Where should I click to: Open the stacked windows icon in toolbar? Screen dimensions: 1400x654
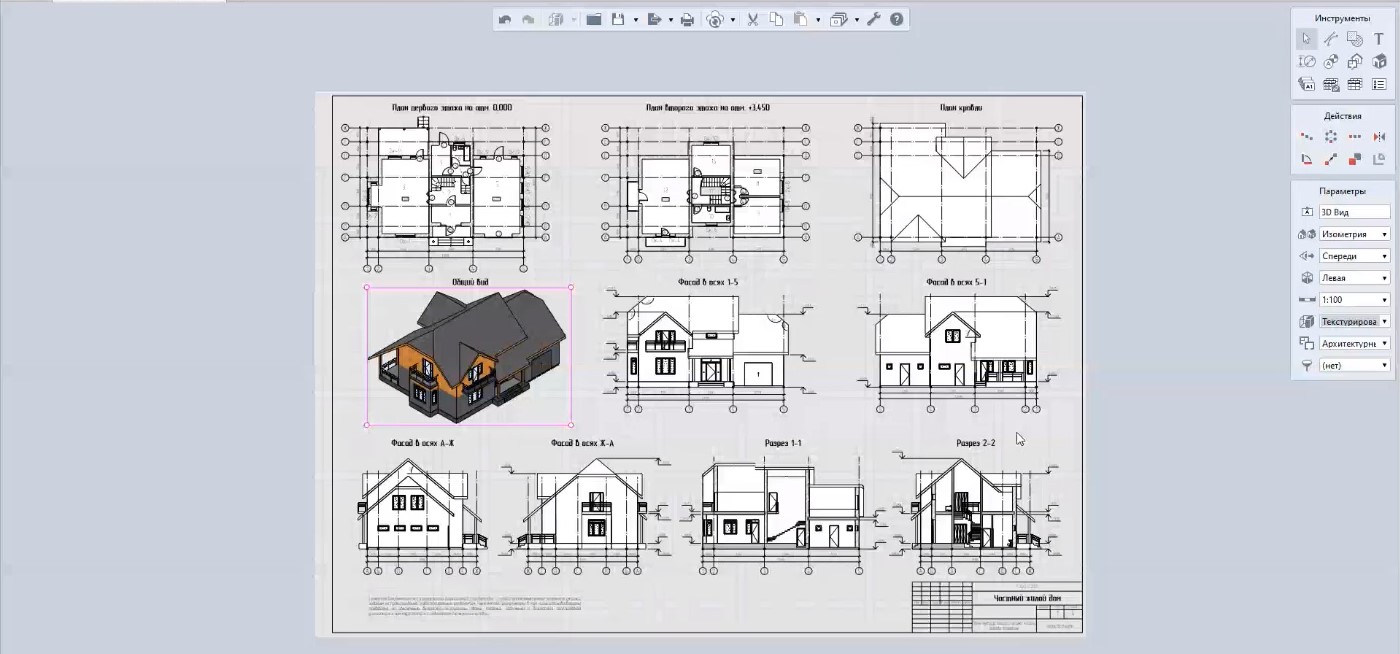click(838, 19)
